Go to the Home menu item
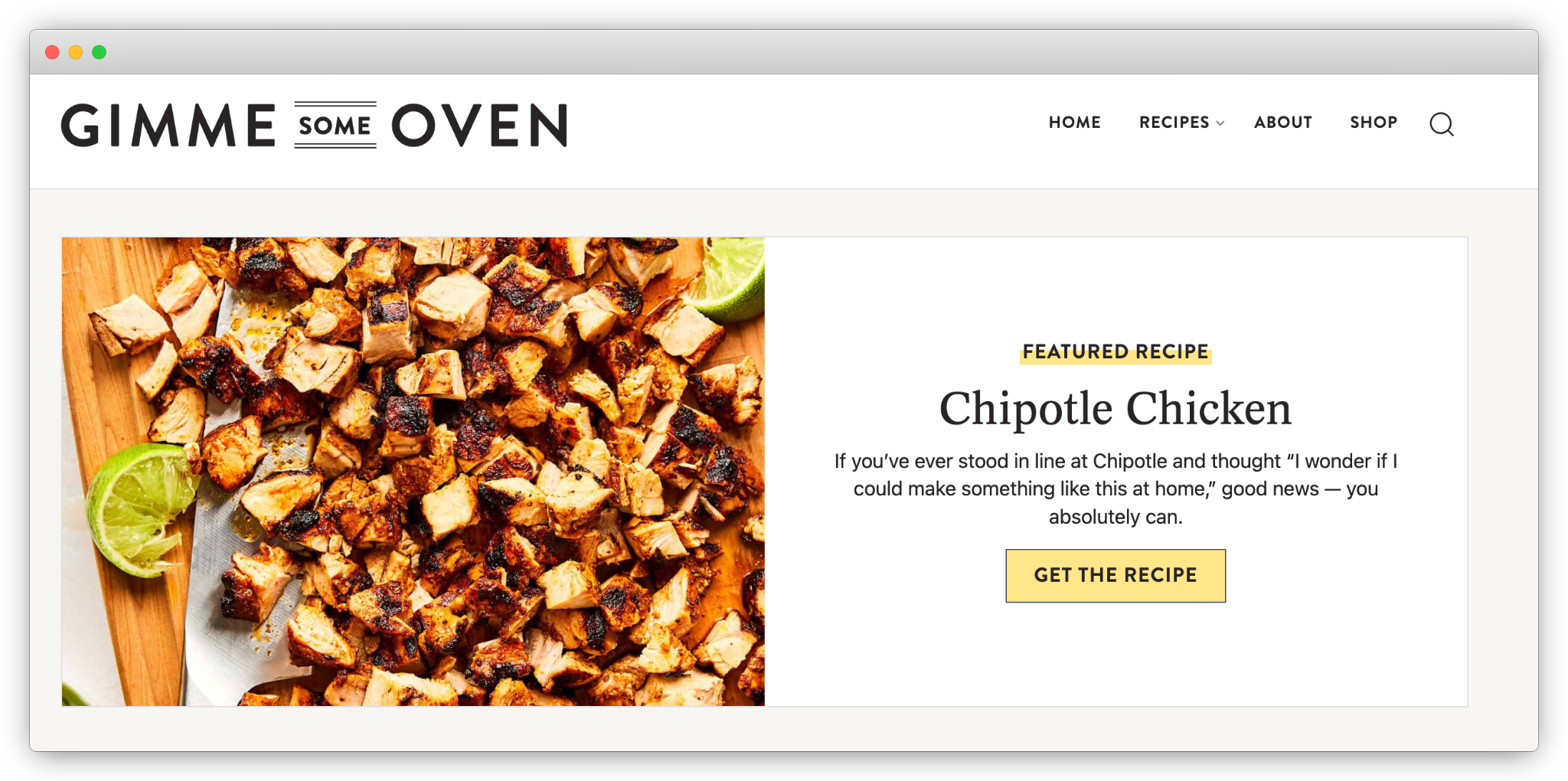Screen dimensions: 1568x781 (x=1074, y=123)
